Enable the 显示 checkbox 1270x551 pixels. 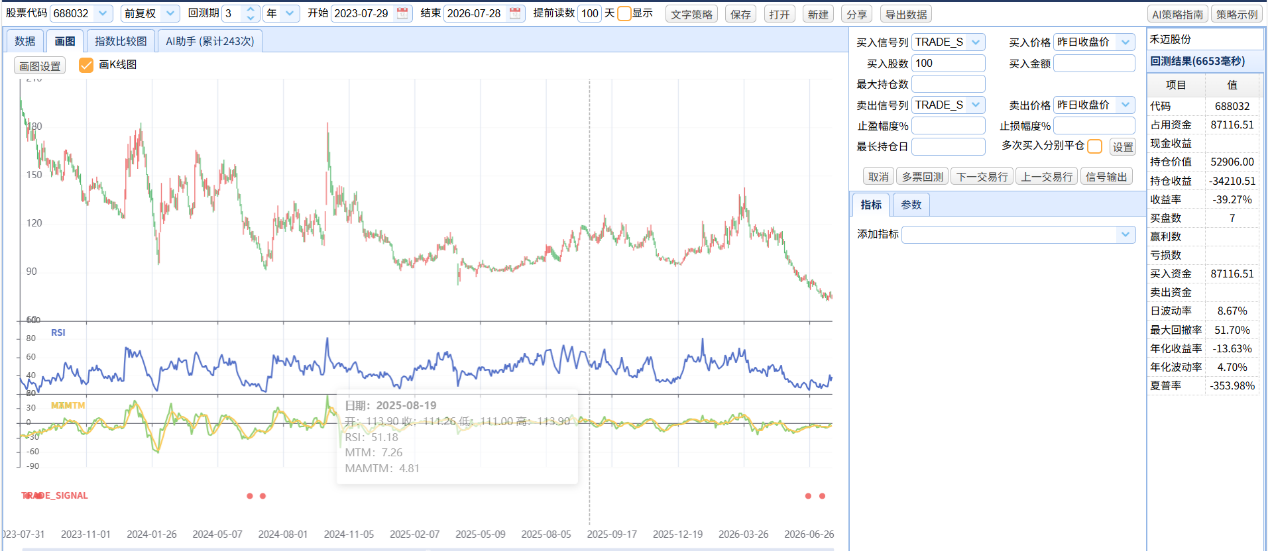(x=624, y=14)
